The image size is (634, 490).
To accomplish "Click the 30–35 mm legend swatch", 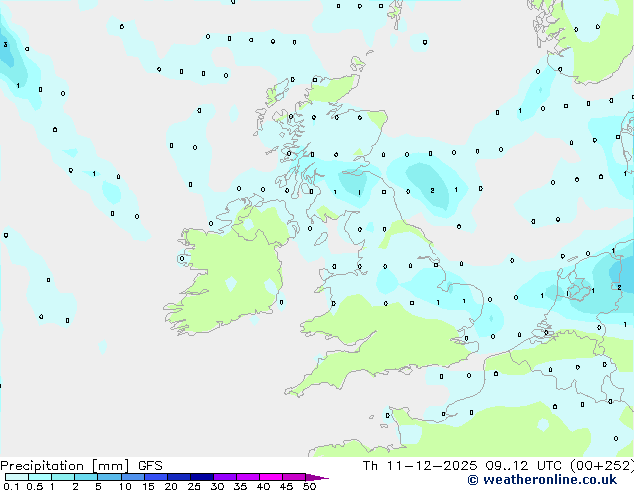I will coord(224,477).
